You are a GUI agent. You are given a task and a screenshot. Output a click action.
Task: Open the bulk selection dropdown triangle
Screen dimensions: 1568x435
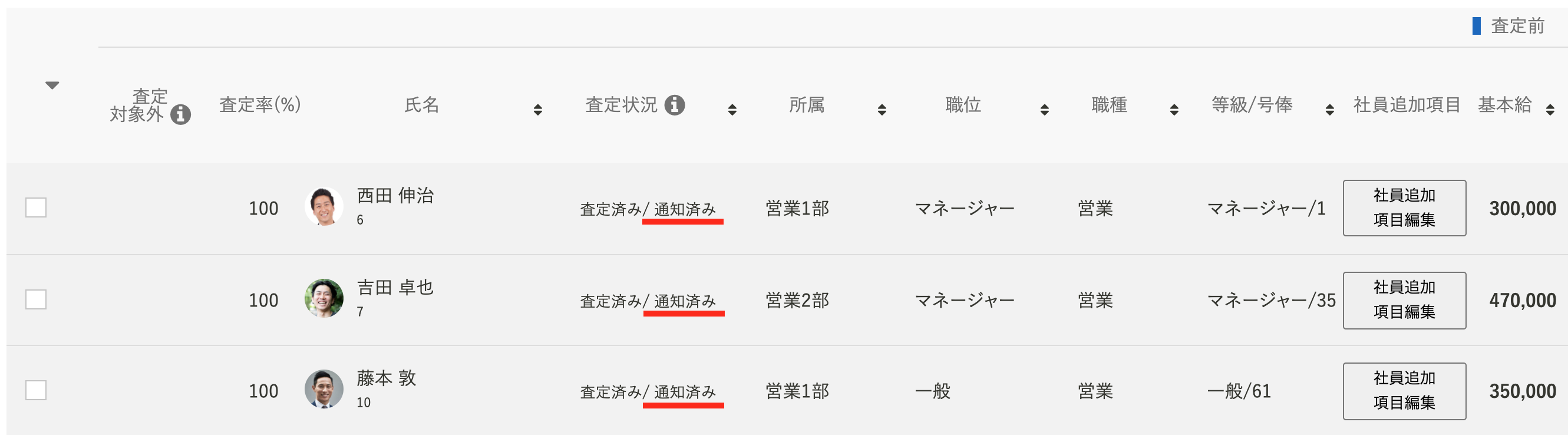coord(52,85)
